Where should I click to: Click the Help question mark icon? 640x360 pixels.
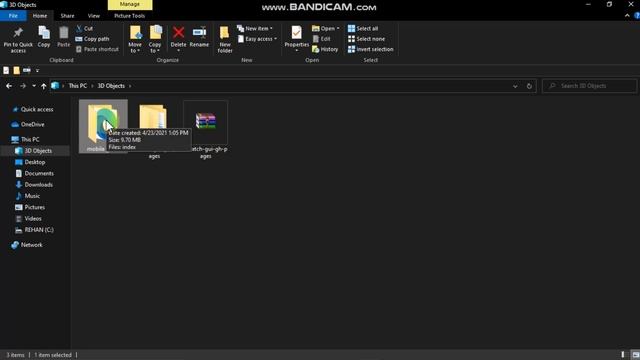coord(637,16)
